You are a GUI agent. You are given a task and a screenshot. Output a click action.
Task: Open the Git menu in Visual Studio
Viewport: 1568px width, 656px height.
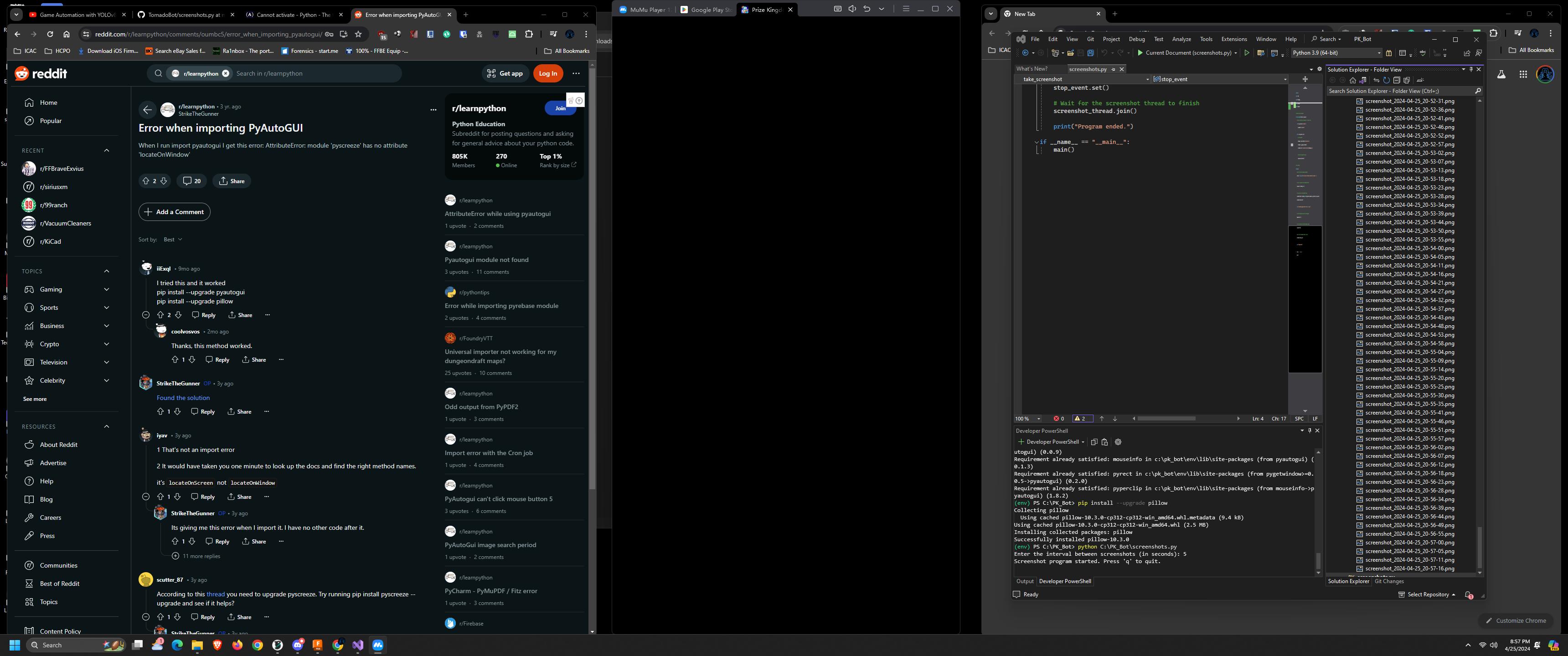coord(1090,39)
